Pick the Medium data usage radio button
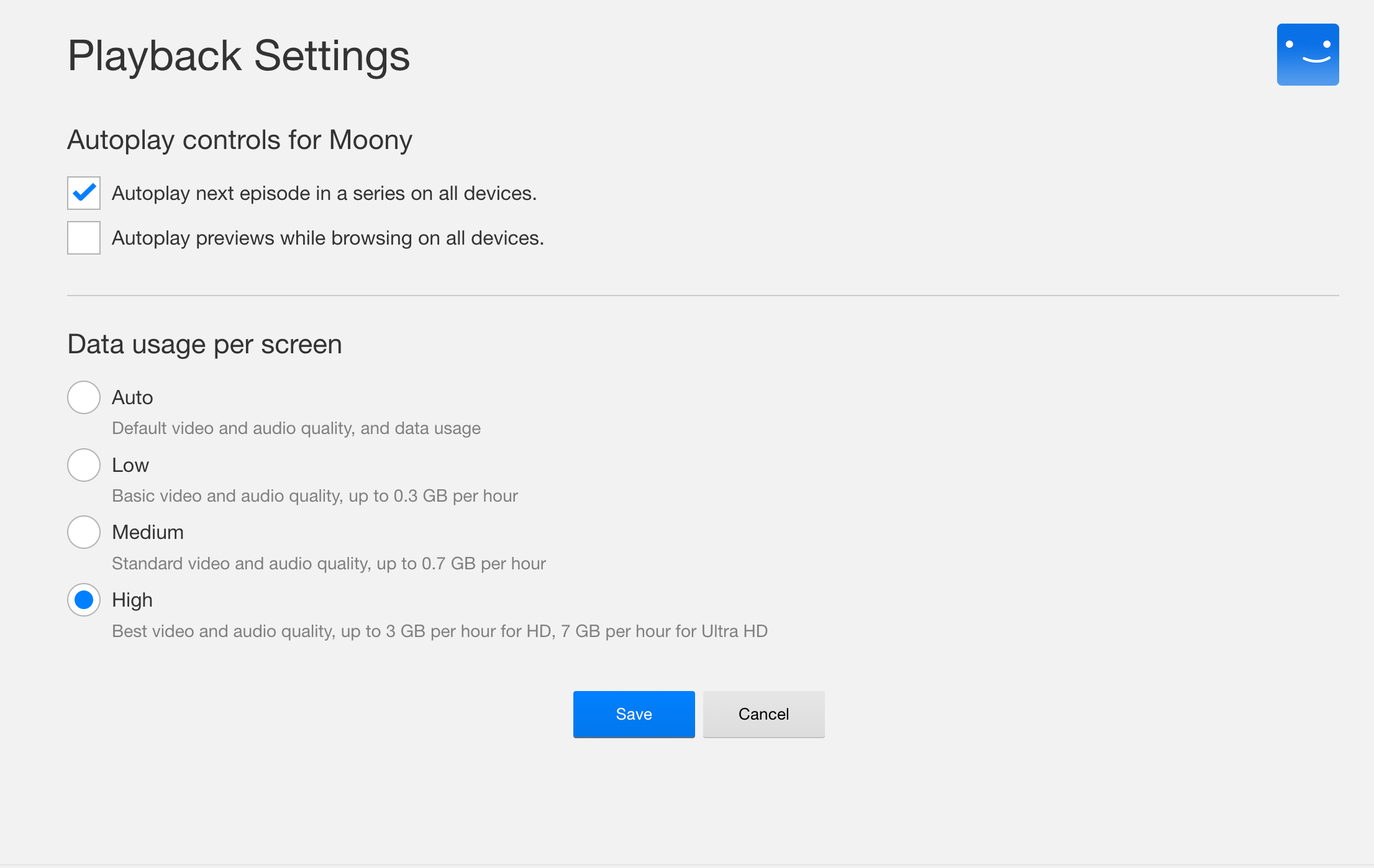The height and width of the screenshot is (868, 1374). pyautogui.click(x=84, y=532)
